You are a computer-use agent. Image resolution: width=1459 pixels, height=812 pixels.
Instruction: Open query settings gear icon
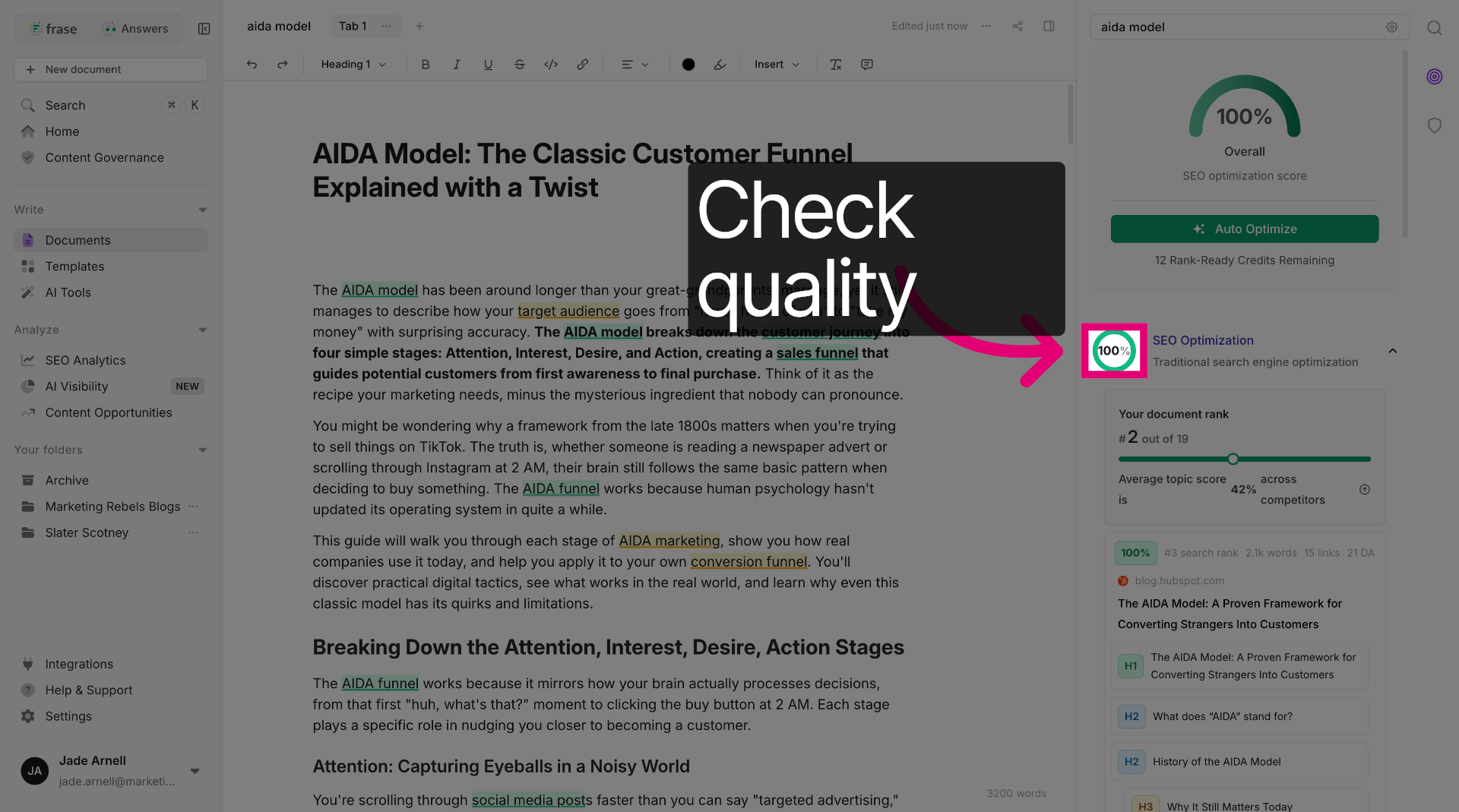pos(1391,27)
